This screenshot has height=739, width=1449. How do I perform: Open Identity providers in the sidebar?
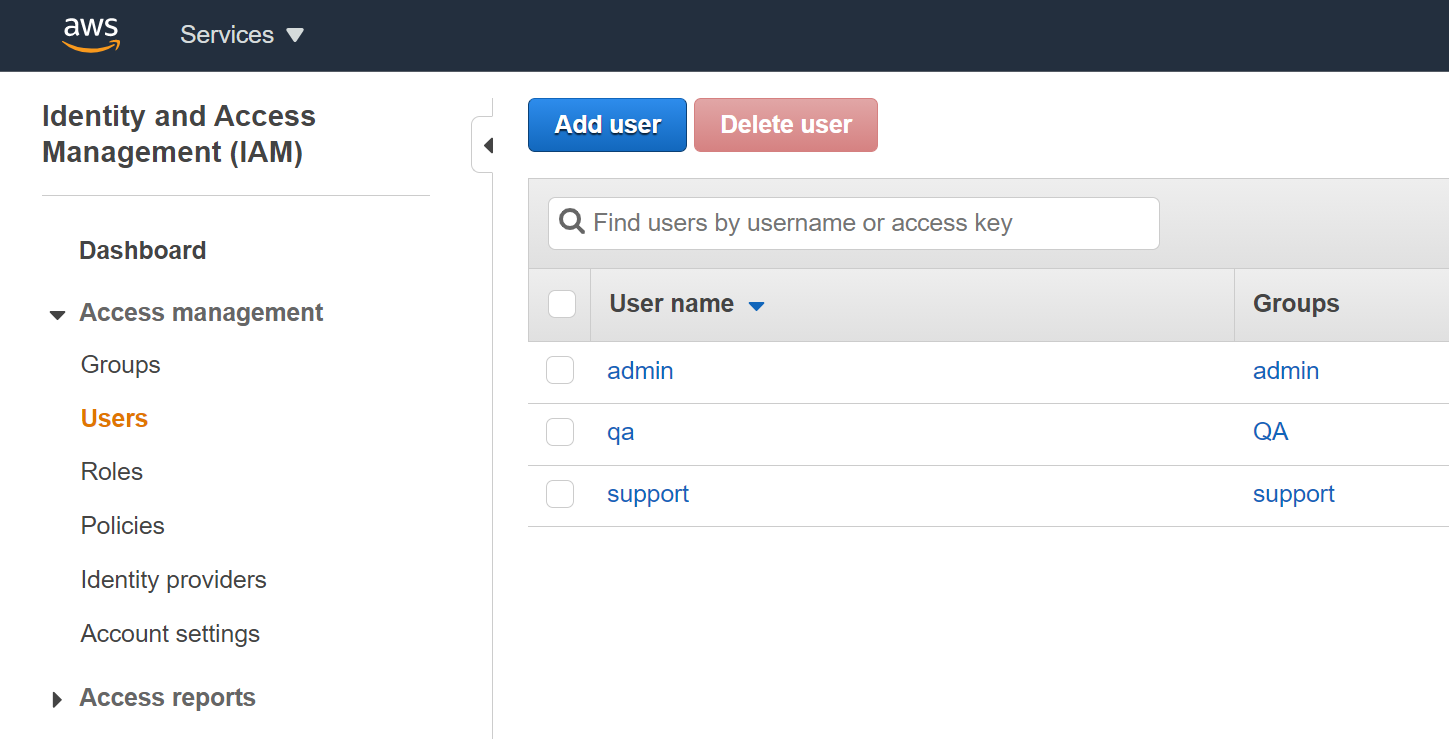pyautogui.click(x=174, y=580)
